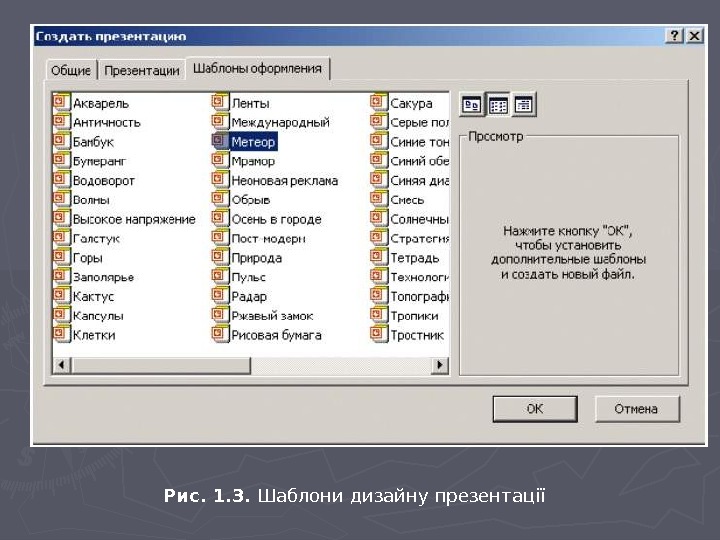The image size is (720, 540).
Task: Click the Античность template icon
Action: tap(61, 122)
